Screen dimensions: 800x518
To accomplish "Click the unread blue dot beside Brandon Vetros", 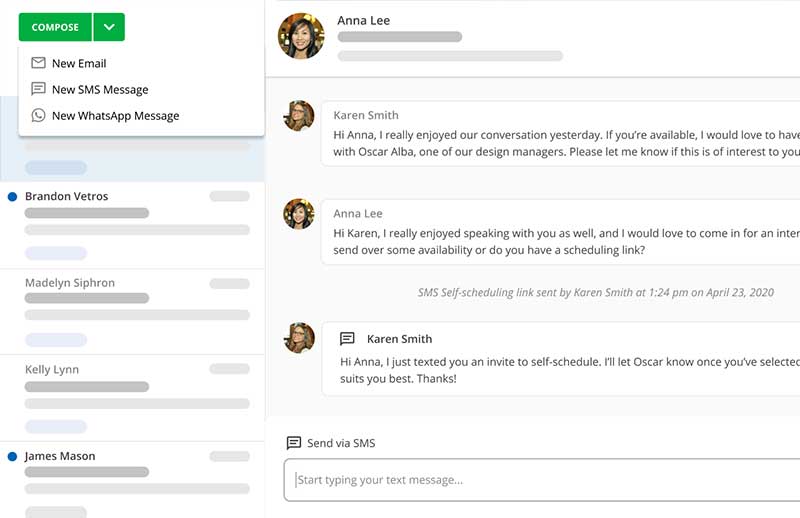I will point(12,197).
